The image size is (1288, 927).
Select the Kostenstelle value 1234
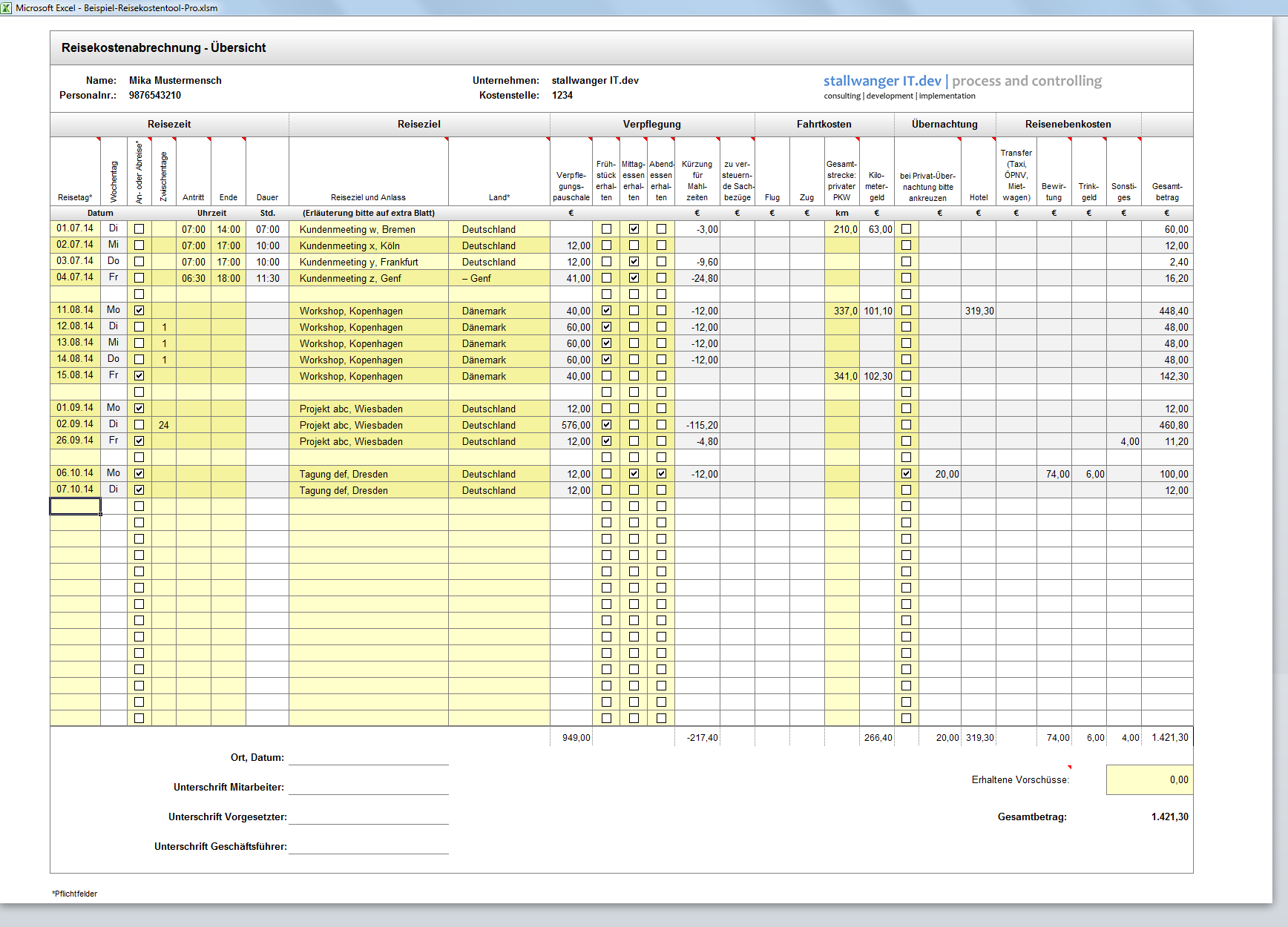(562, 95)
